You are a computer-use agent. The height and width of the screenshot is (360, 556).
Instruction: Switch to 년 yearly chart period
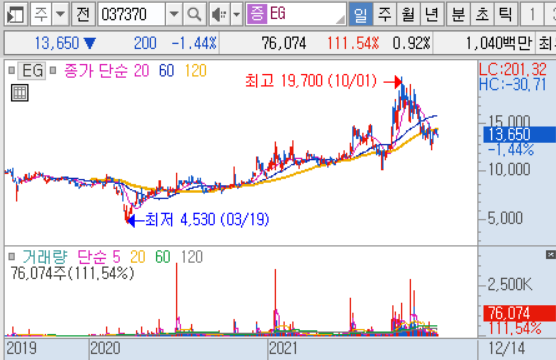coord(432,15)
